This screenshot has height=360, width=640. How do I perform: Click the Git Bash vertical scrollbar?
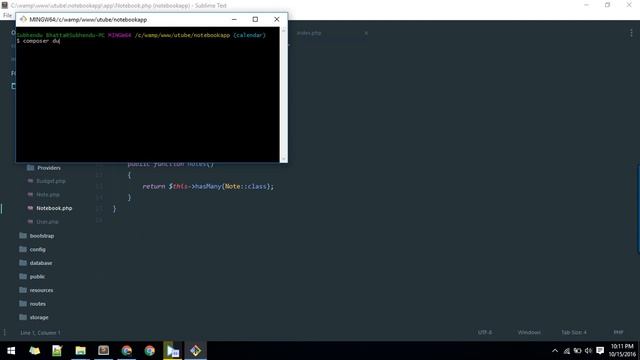pos(284,94)
